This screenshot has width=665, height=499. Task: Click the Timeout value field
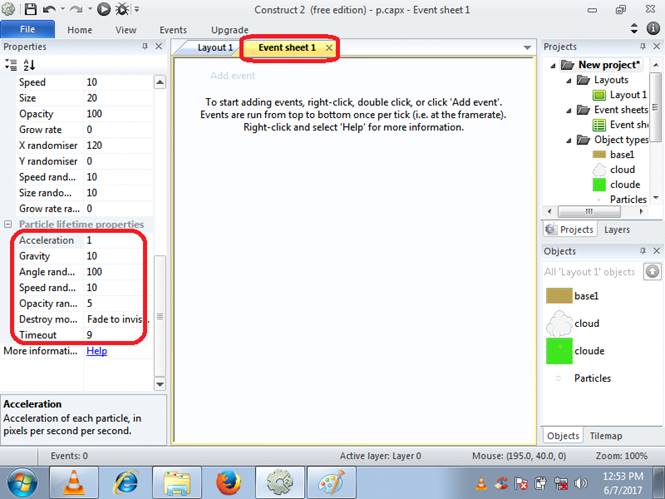pos(117,335)
